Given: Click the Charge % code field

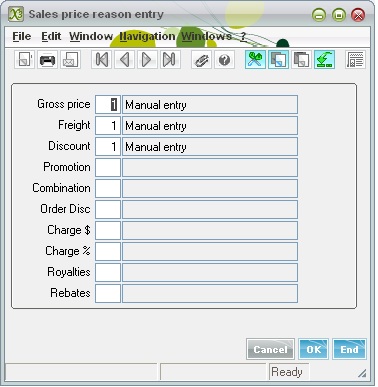Looking at the screenshot, I should 108,252.
